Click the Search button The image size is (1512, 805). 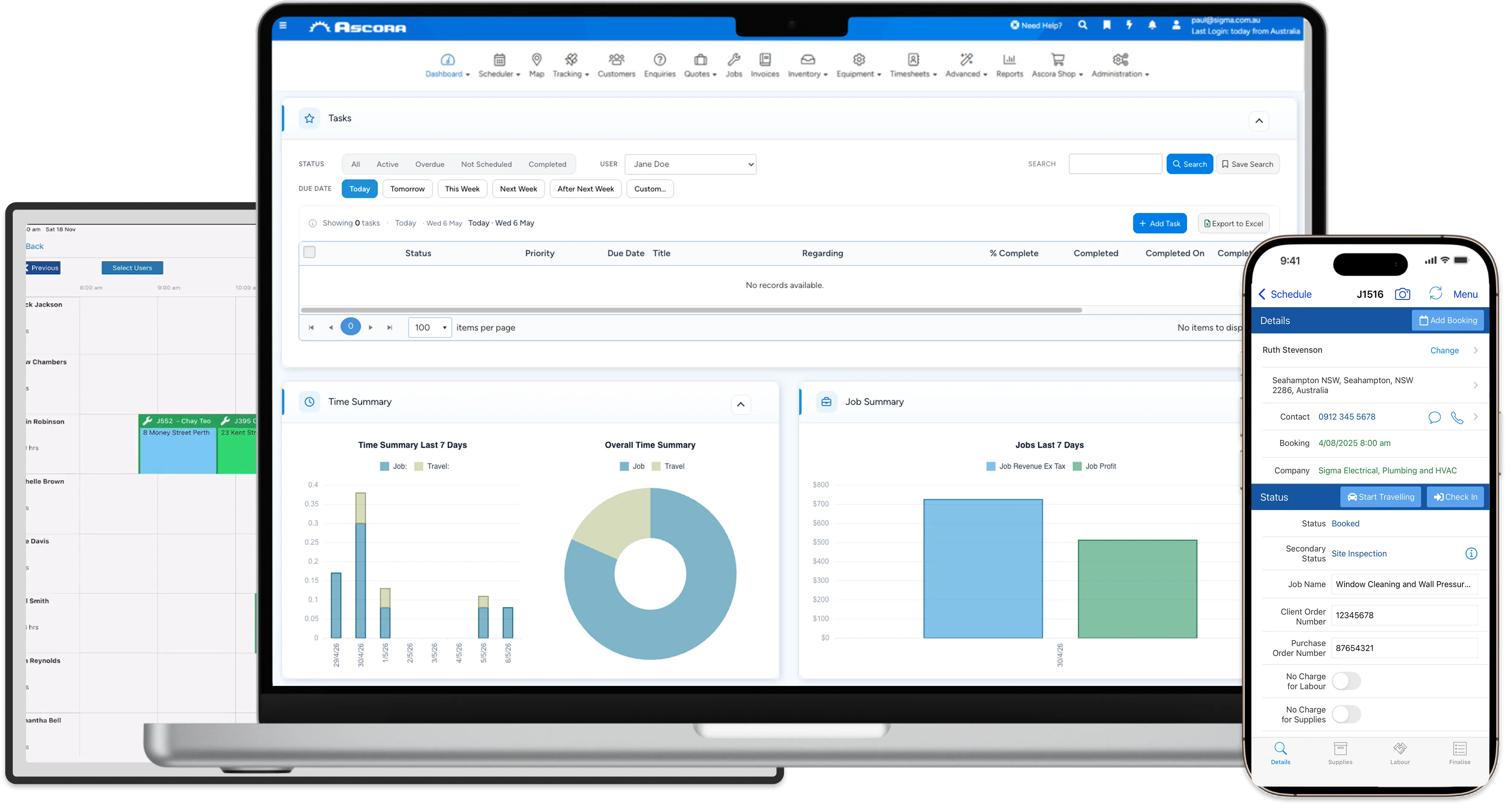tap(1190, 165)
